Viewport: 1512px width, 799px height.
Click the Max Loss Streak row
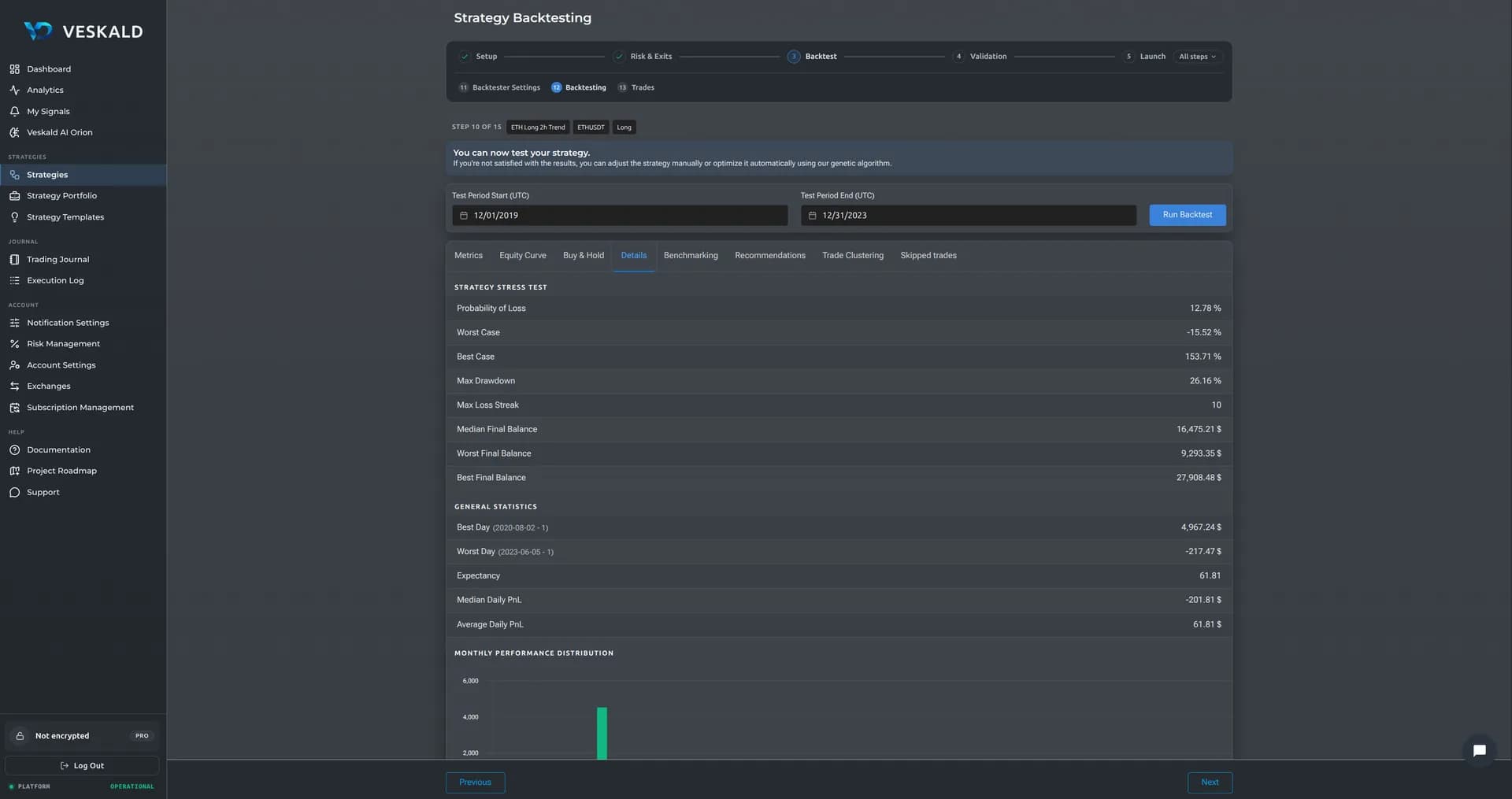(839, 405)
